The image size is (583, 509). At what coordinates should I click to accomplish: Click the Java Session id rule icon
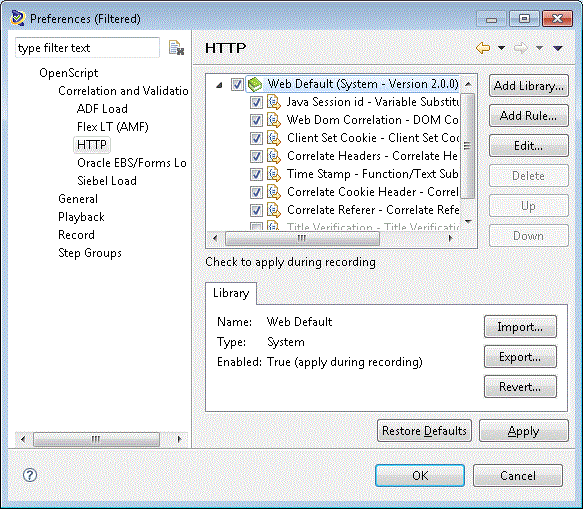click(274, 102)
